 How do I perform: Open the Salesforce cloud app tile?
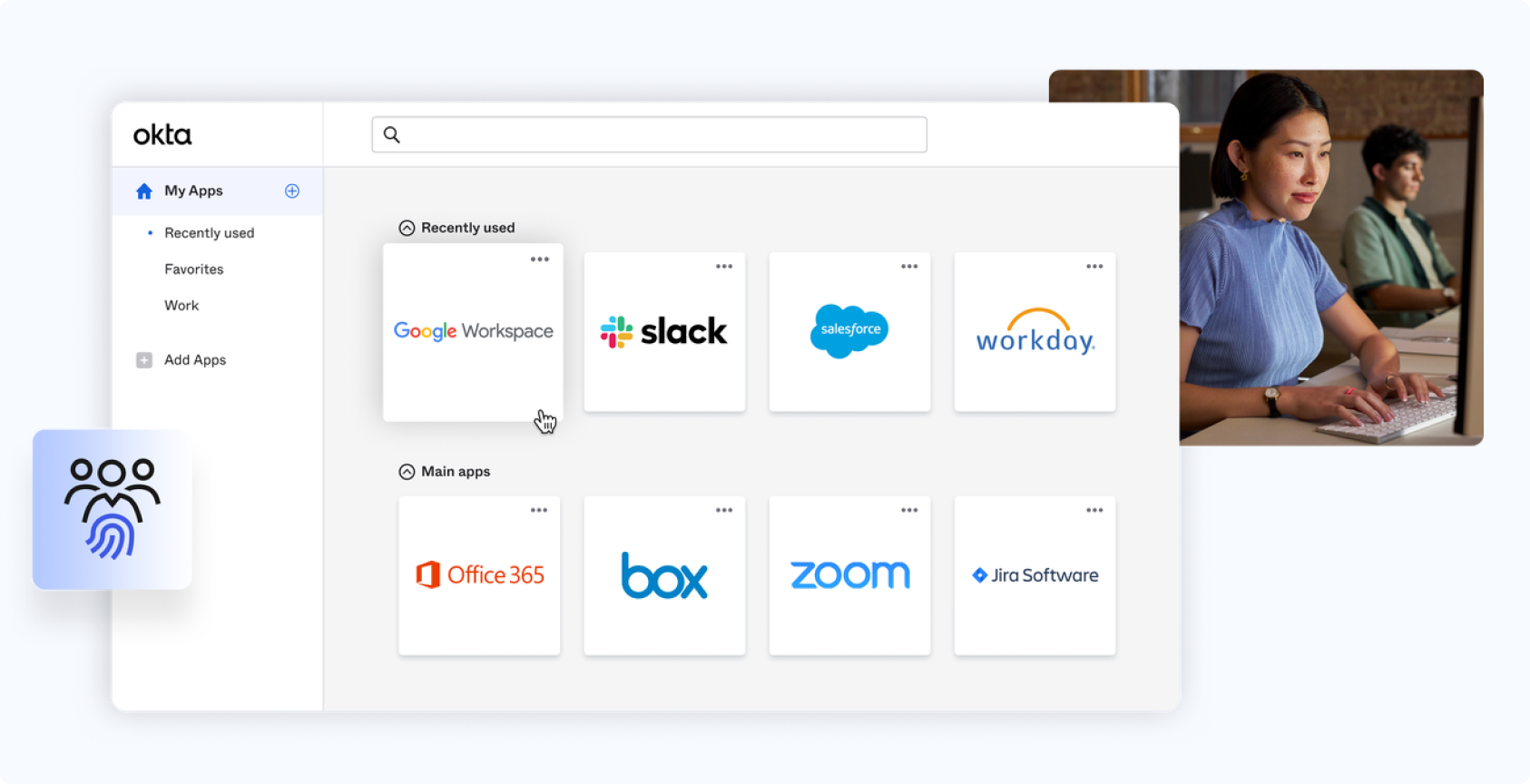point(849,332)
